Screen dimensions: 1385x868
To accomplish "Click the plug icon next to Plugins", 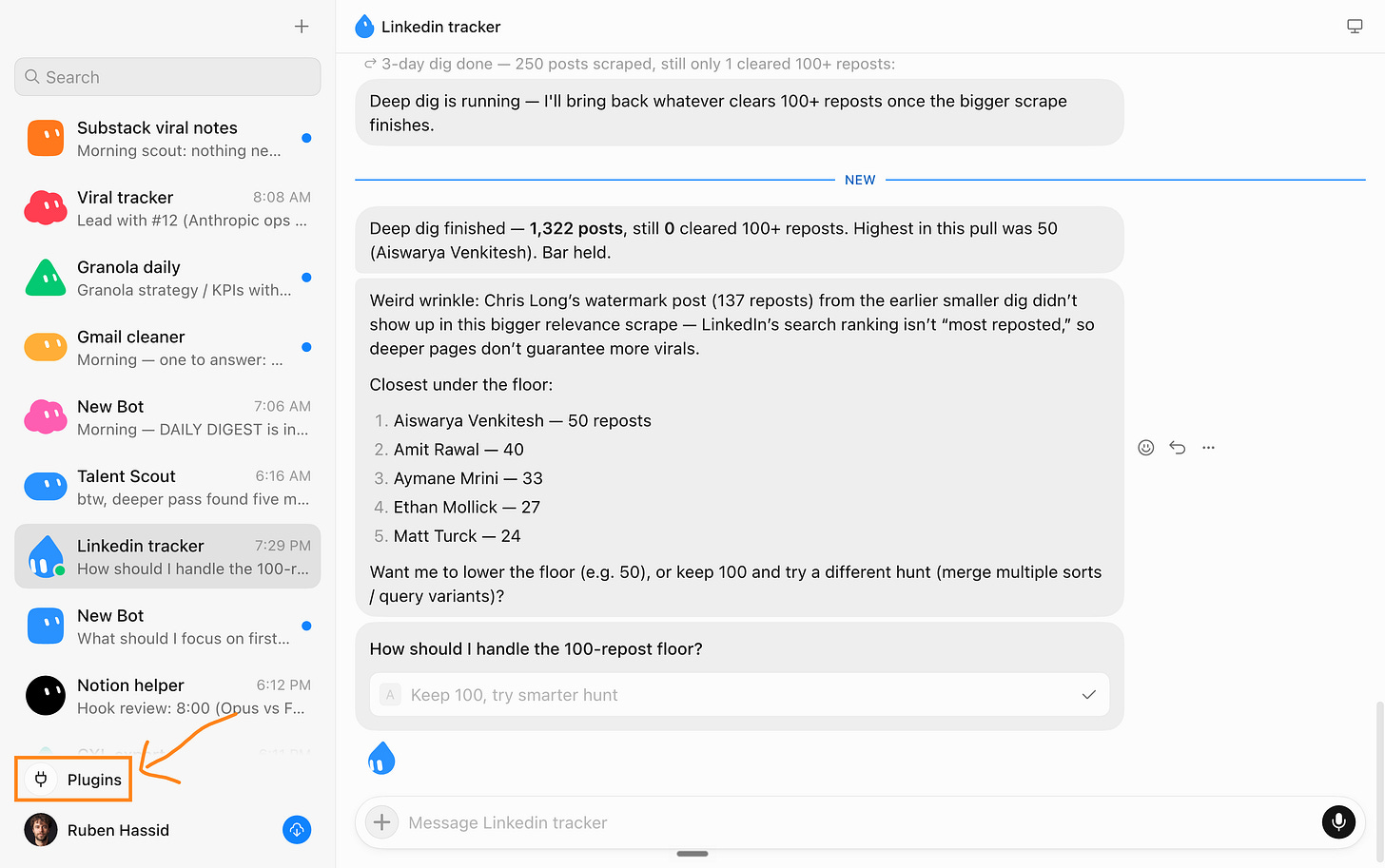I will coord(41,780).
